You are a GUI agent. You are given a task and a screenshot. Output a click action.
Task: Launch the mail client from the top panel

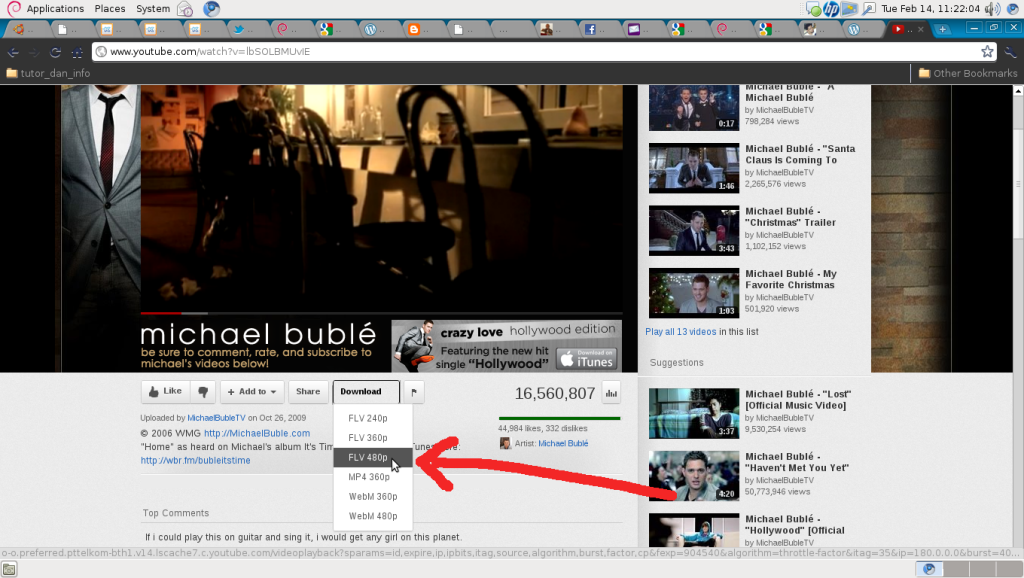coord(185,9)
